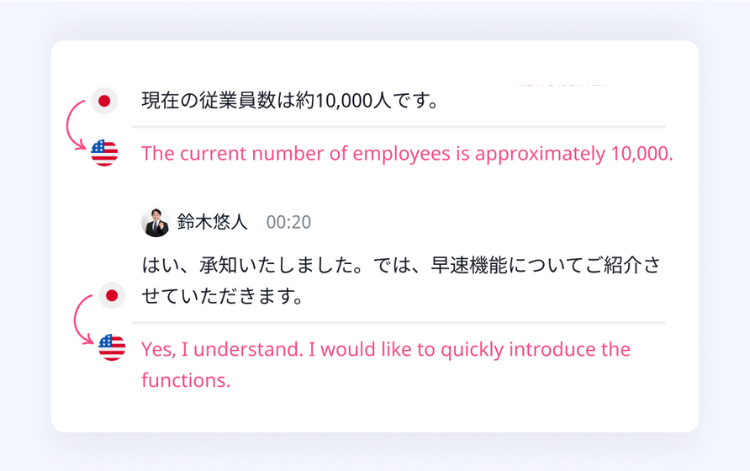This screenshot has width=750, height=471.
Task: Click the word "functions." in the translation
Action: tap(186, 380)
